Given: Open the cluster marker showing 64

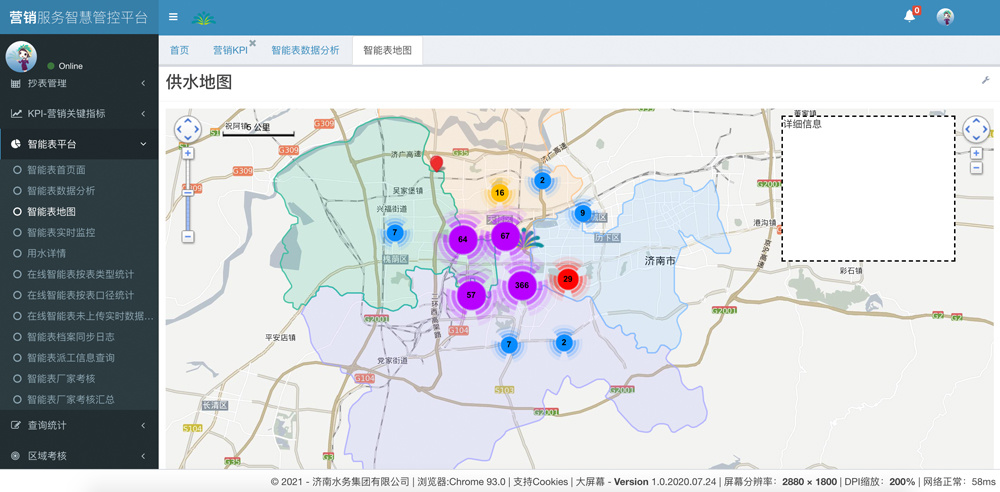Looking at the screenshot, I should tap(463, 239).
